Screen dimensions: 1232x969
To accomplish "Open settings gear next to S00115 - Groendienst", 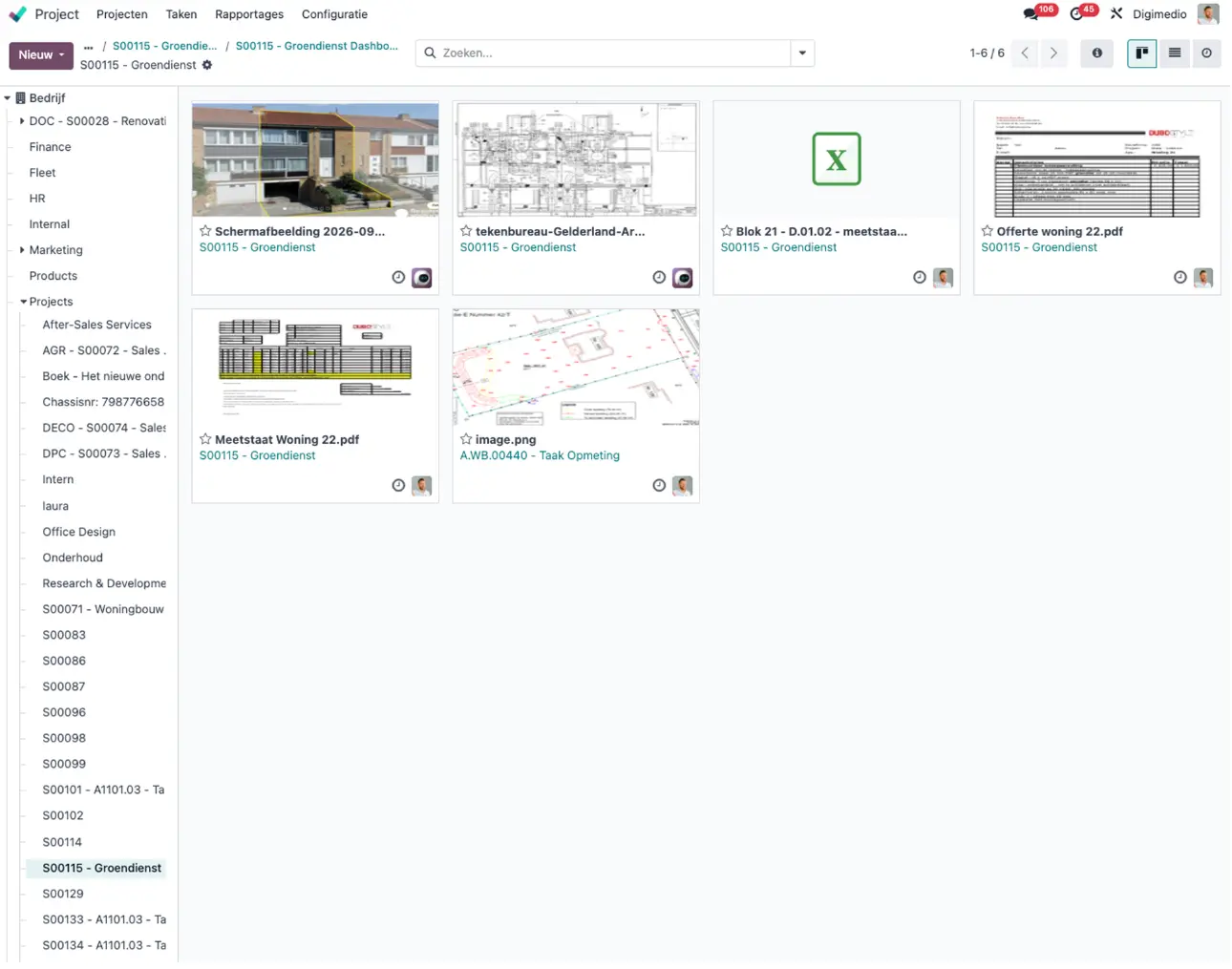I will tap(207, 65).
